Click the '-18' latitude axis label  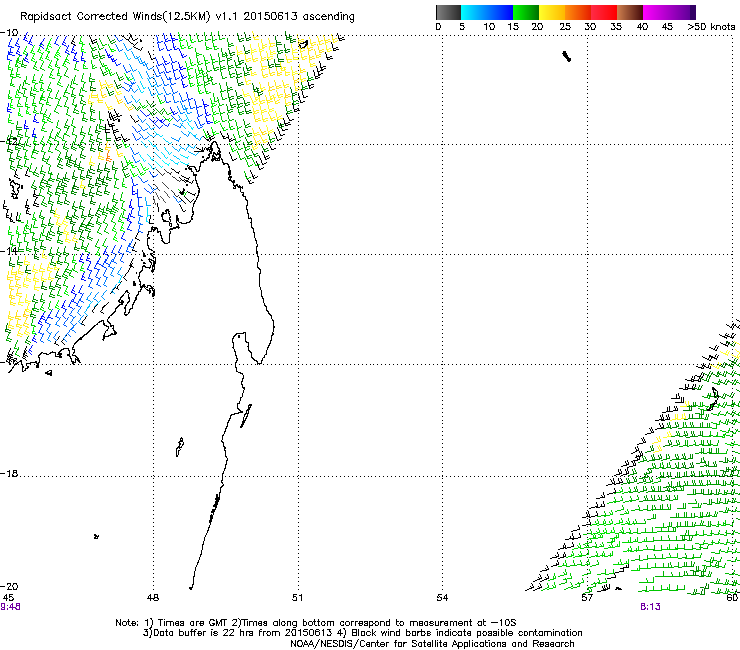point(10,473)
